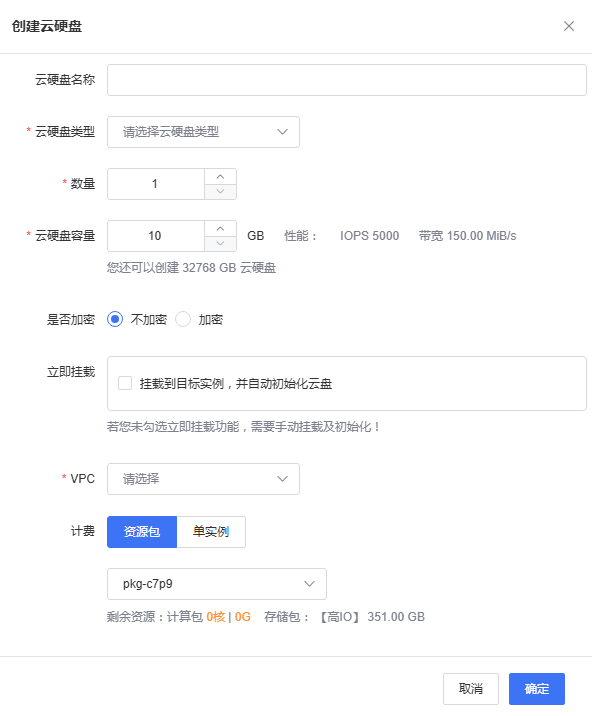592x716 pixels.
Task: Check 挂载到目标实例 checkbox
Action: 125,383
